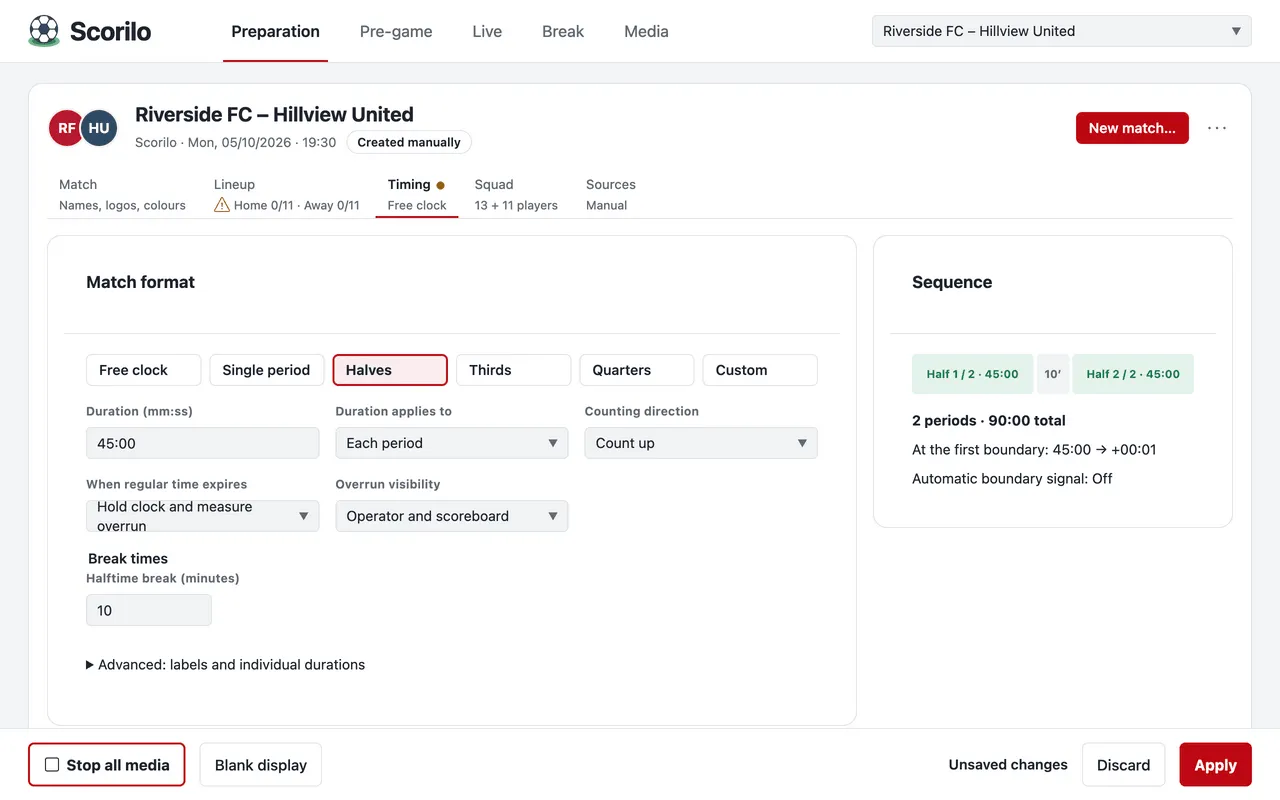Click the Apply button

click(x=1215, y=765)
